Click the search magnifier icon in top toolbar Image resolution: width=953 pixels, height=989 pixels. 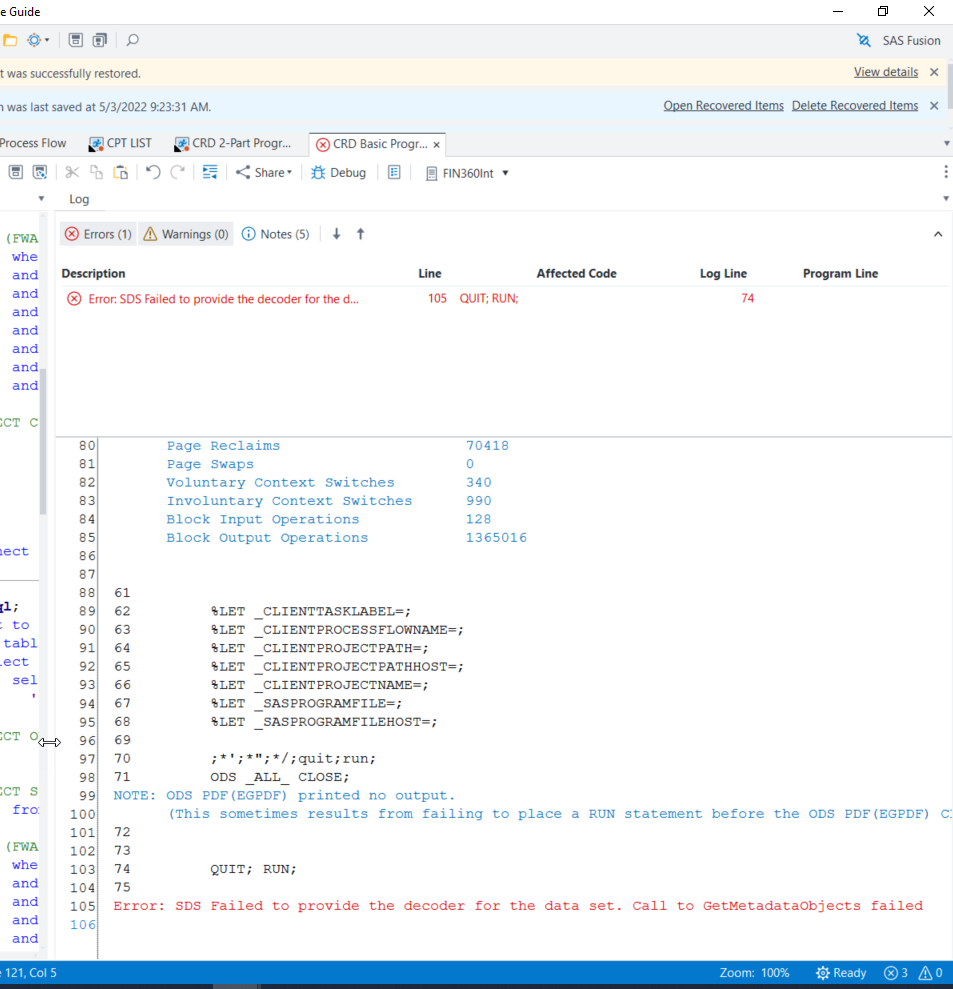click(133, 40)
